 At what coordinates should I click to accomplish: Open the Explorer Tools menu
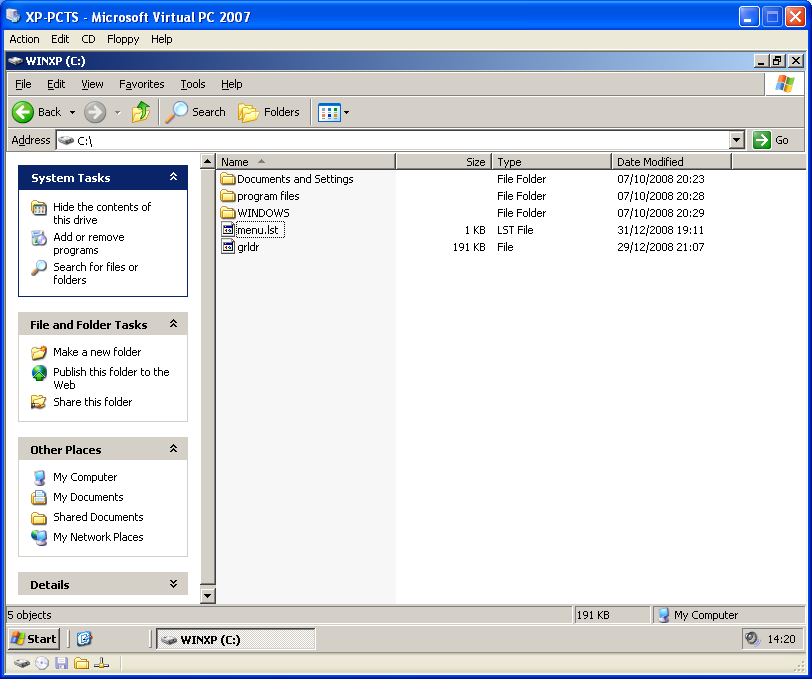(x=193, y=84)
